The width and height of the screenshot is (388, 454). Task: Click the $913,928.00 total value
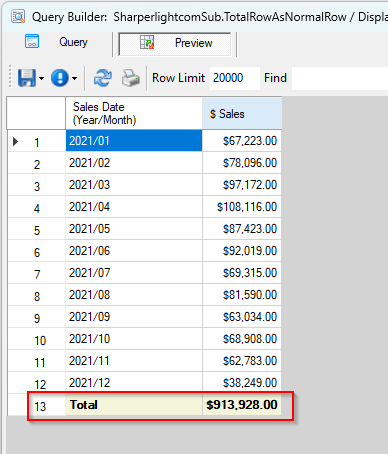(x=242, y=405)
